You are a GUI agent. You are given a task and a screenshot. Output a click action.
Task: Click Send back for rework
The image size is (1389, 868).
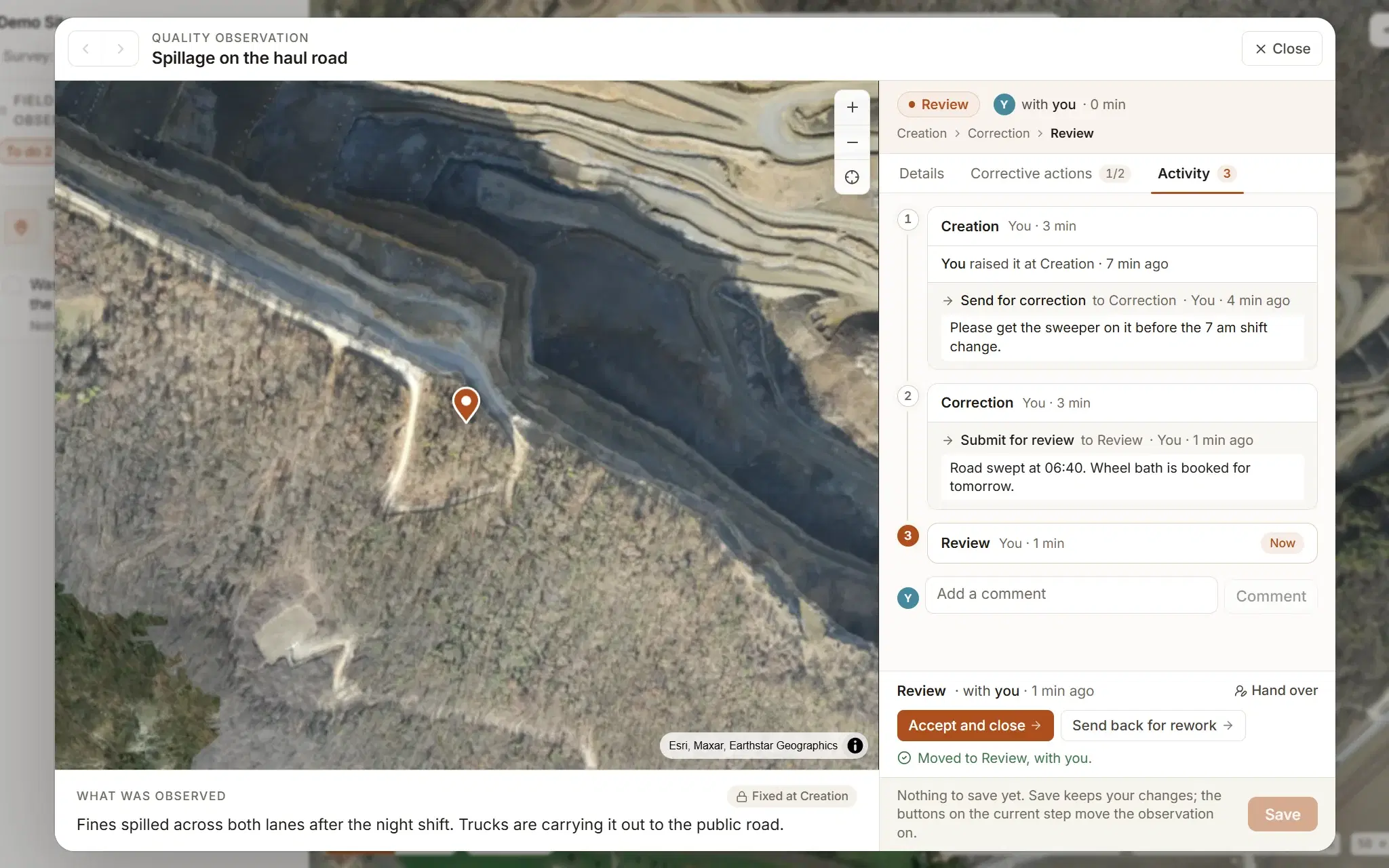coord(1152,726)
